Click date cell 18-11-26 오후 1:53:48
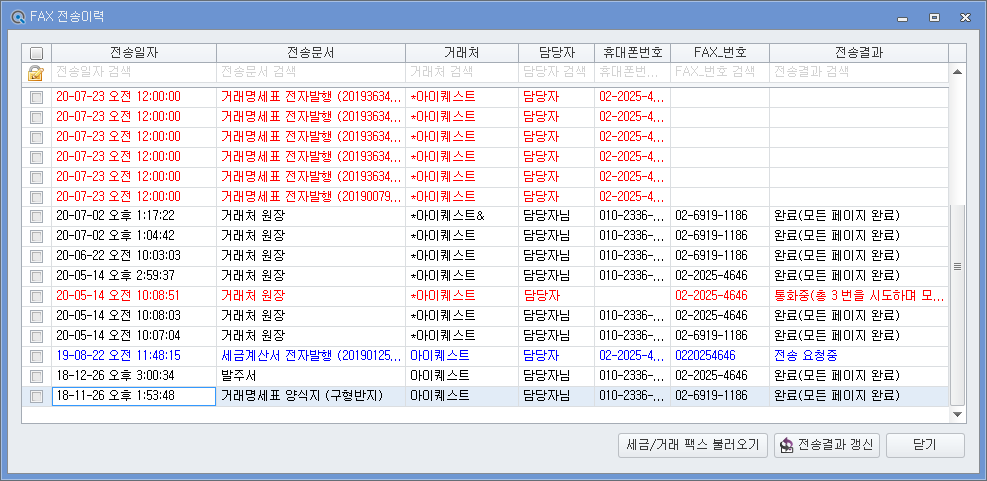The image size is (987, 481). [x=134, y=396]
